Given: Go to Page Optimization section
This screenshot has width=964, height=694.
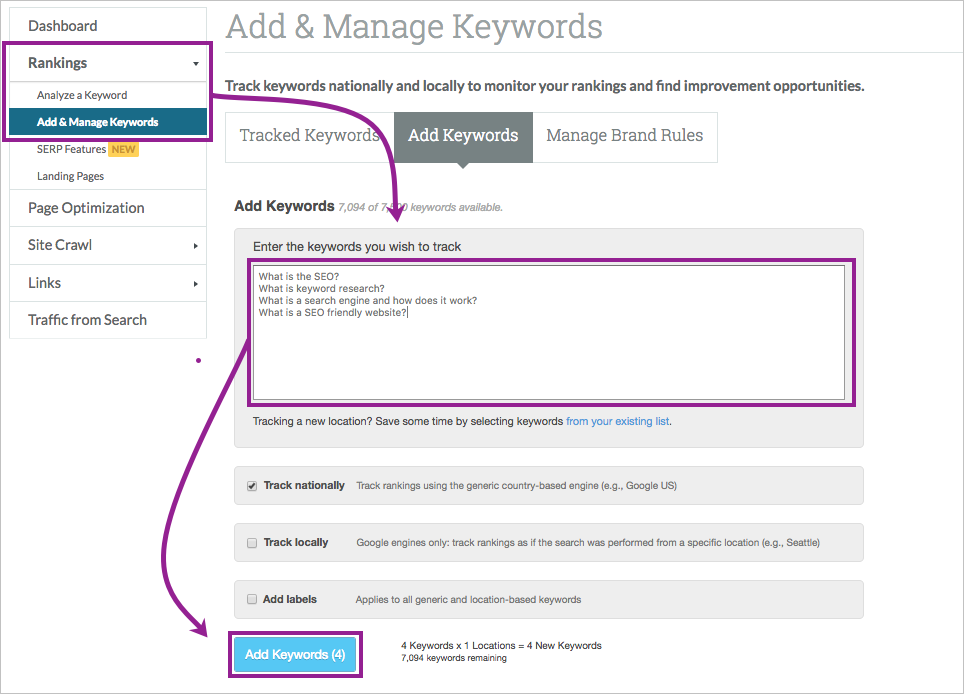Looking at the screenshot, I should 86,208.
